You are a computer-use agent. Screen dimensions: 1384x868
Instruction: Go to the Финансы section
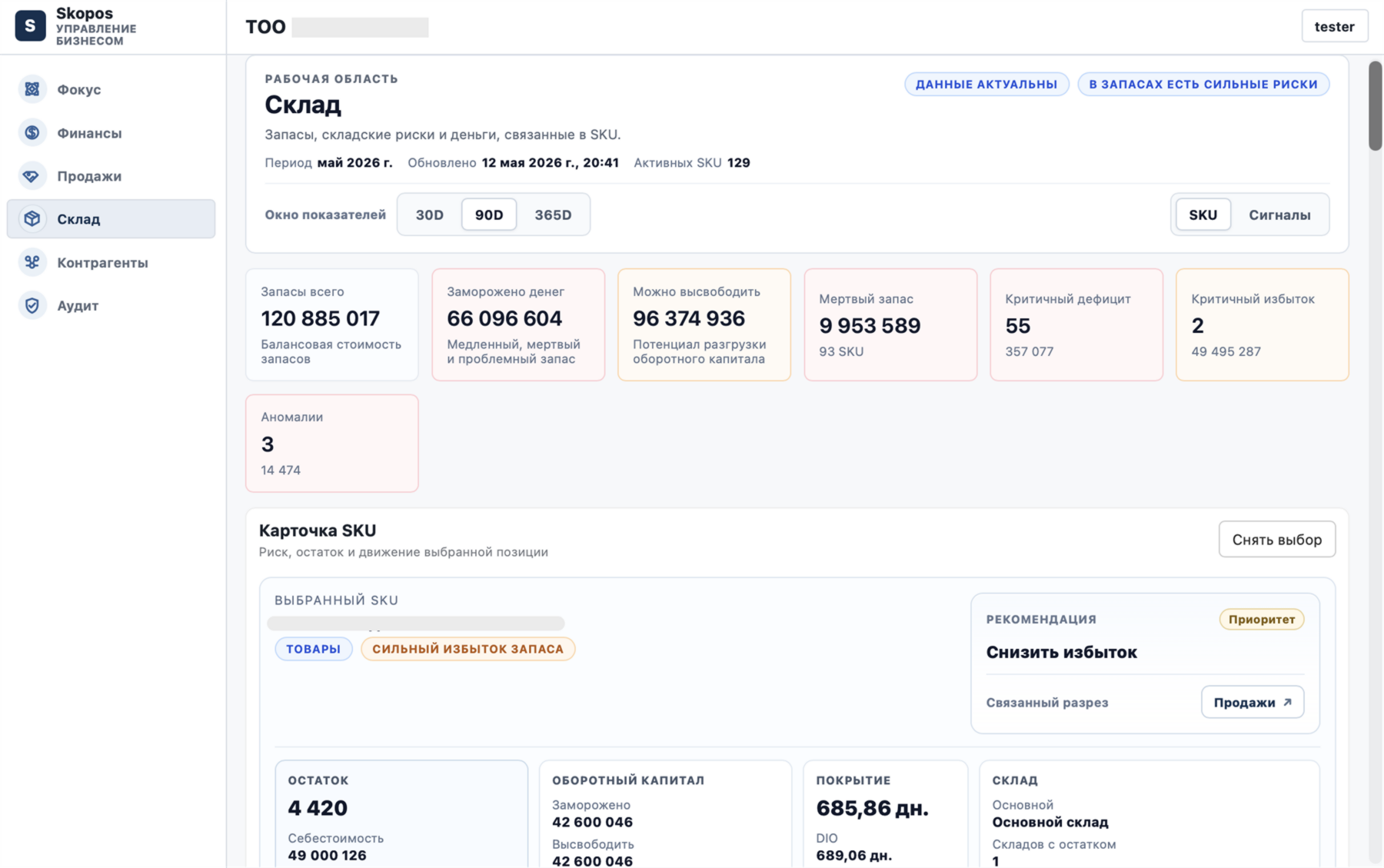[111, 133]
